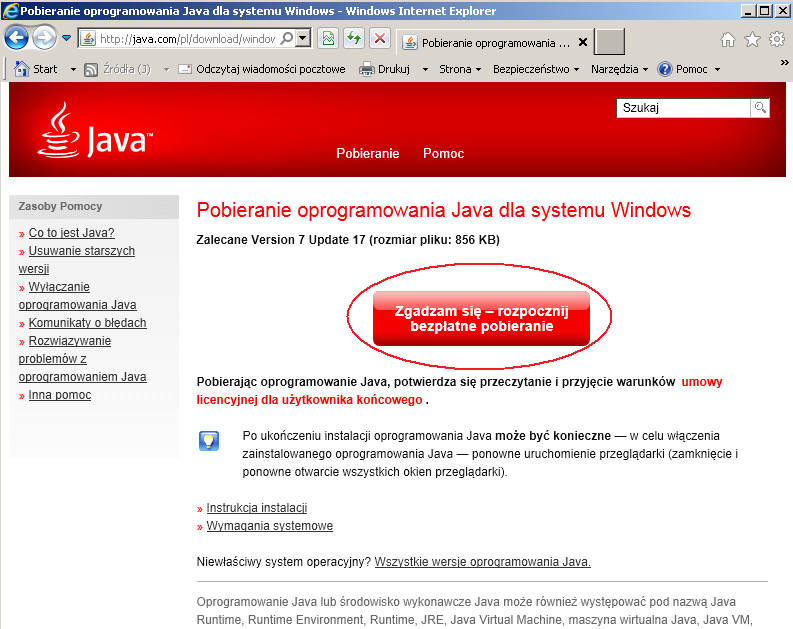Open the end-user license agreement link
This screenshot has height=629, width=793.
point(309,399)
